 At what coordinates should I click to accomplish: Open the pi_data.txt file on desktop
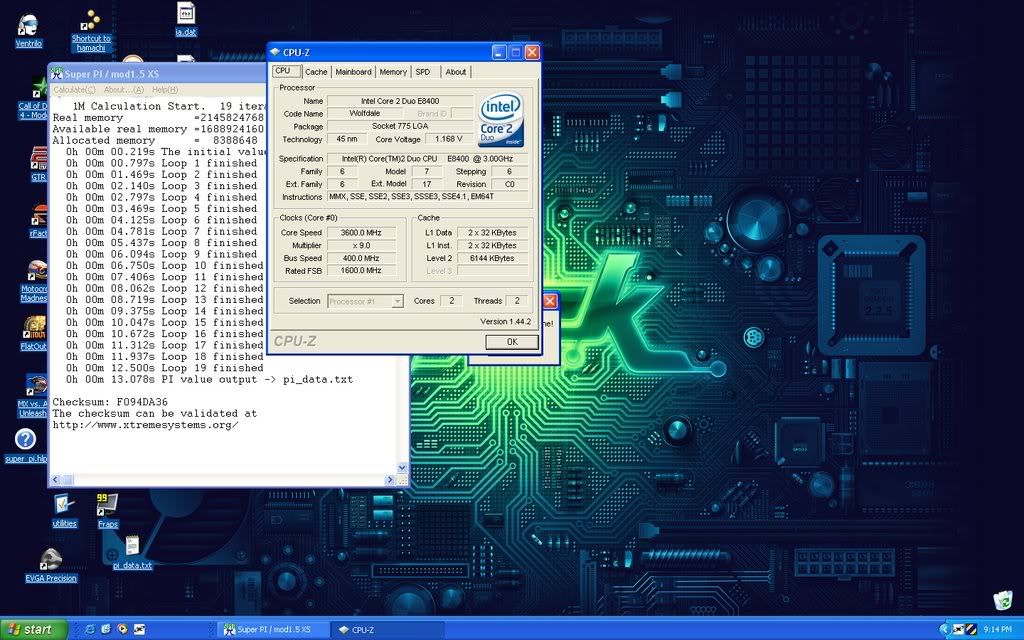click(x=132, y=552)
